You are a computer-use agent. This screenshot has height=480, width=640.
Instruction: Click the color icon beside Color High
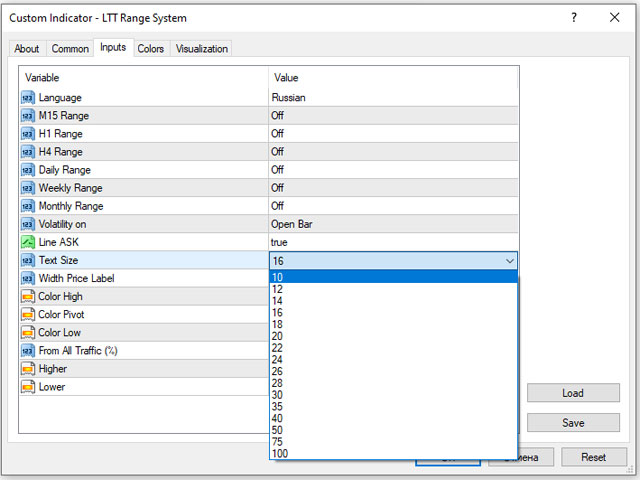point(28,296)
